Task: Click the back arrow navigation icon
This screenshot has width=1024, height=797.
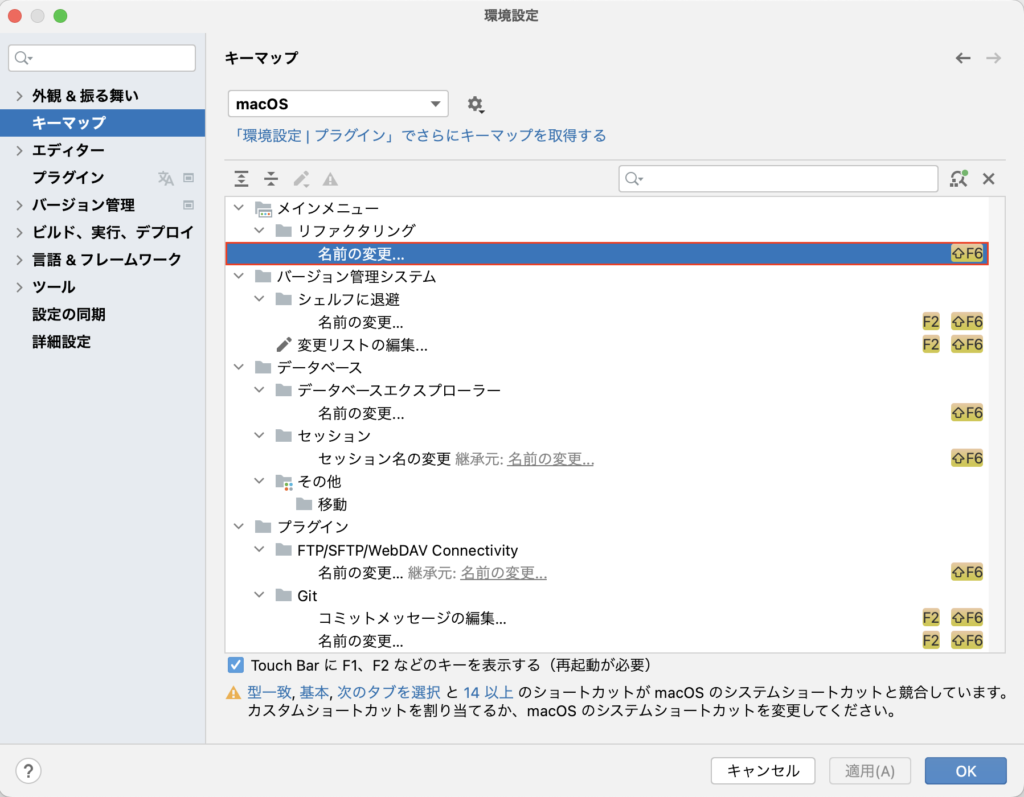Action: coord(963,58)
